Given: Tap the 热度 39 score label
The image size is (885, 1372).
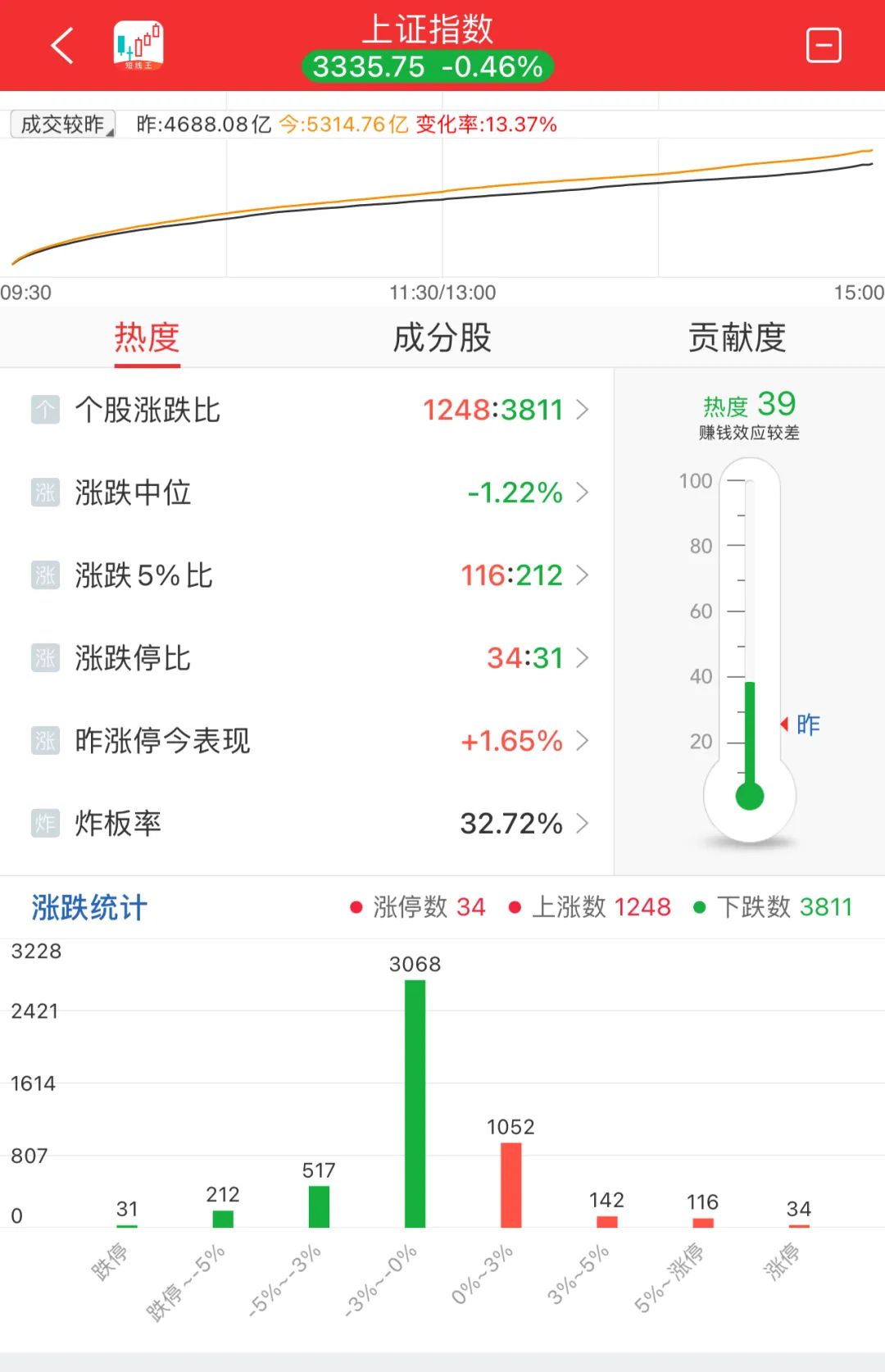Looking at the screenshot, I should 749,404.
